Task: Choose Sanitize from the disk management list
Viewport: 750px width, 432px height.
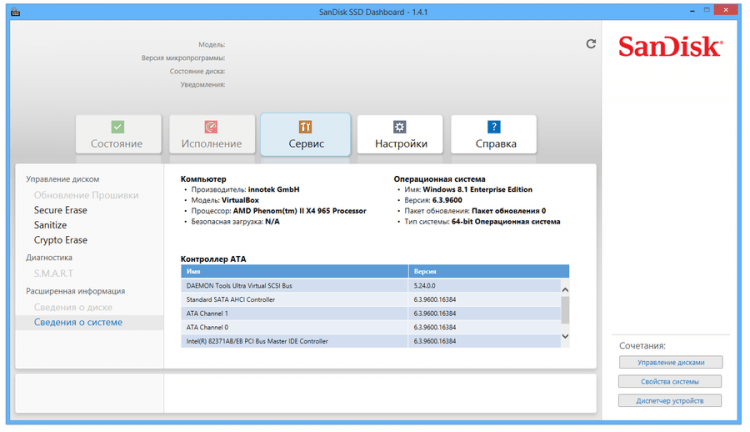Action: pos(51,225)
